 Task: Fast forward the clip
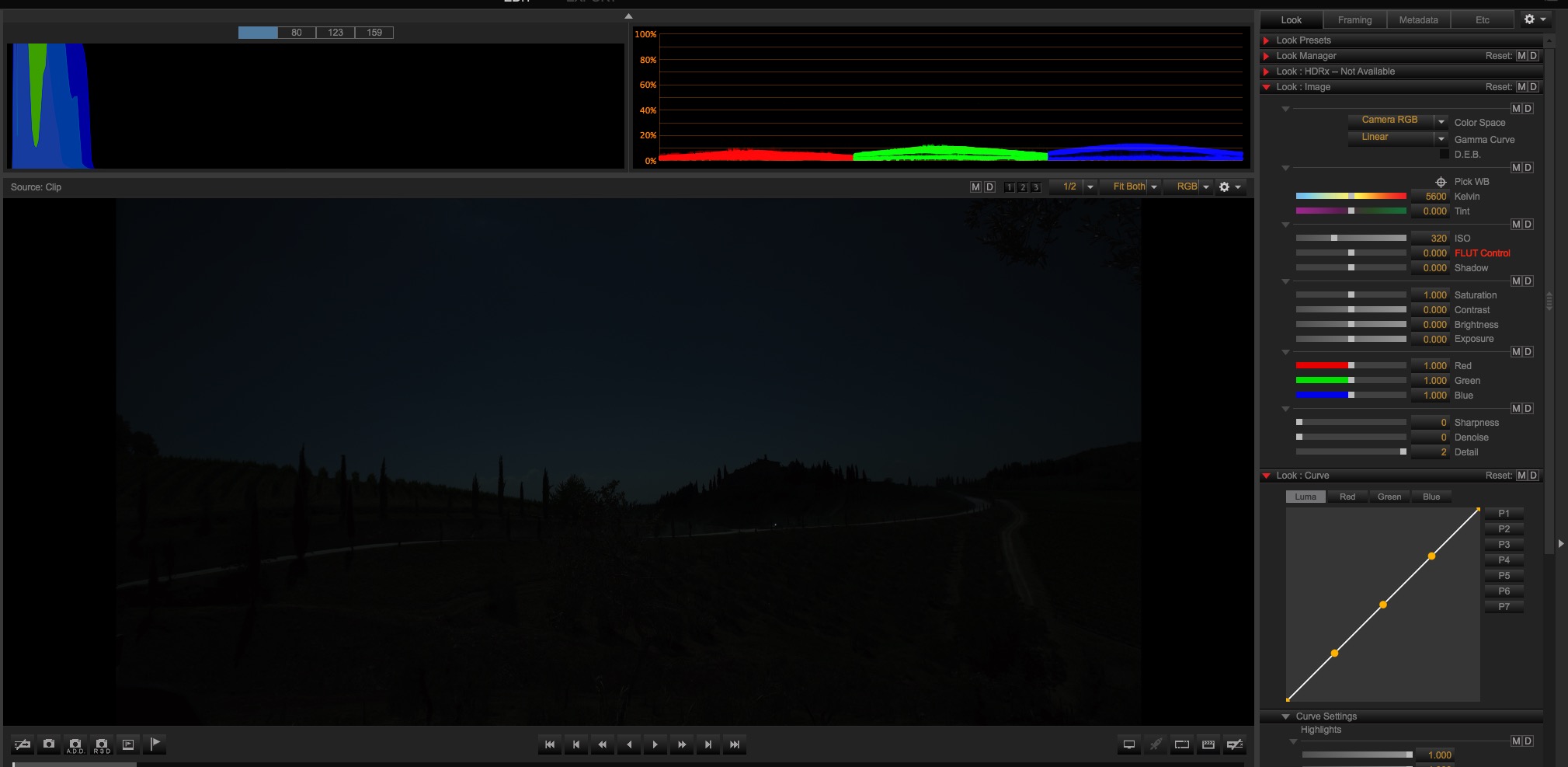[682, 744]
